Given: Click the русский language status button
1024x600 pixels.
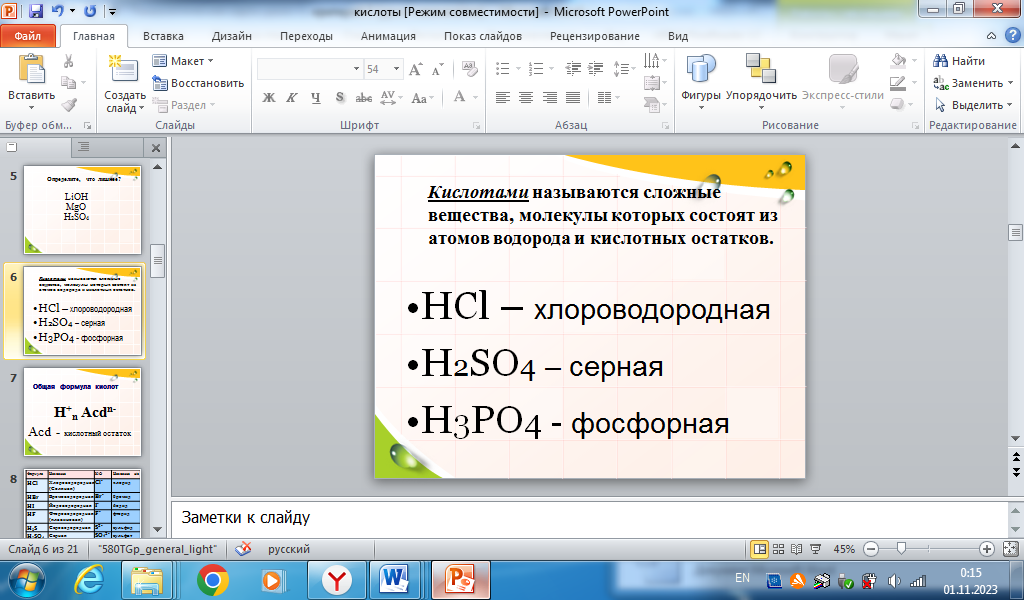Looking at the screenshot, I should click(x=289, y=549).
